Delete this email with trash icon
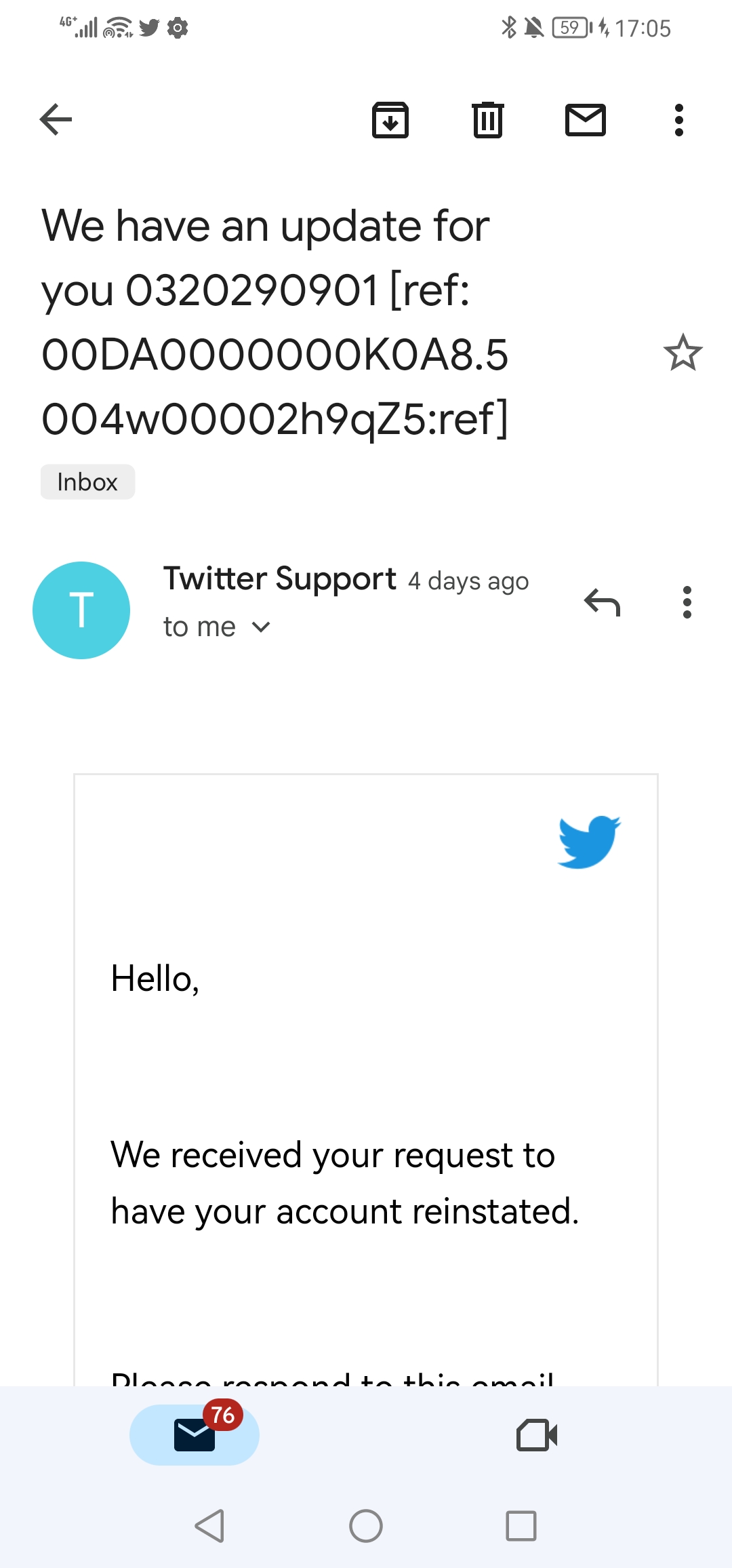This screenshot has width=732, height=1568. coord(488,120)
